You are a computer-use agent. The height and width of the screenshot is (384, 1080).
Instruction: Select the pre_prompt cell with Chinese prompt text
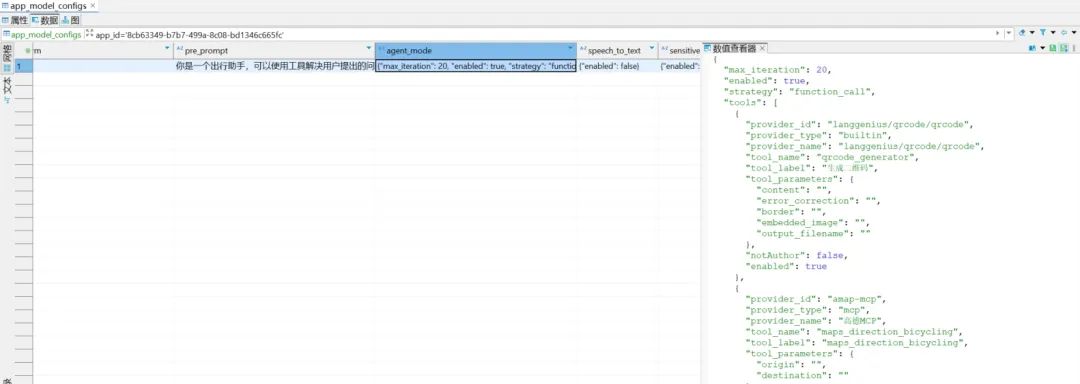[274, 66]
